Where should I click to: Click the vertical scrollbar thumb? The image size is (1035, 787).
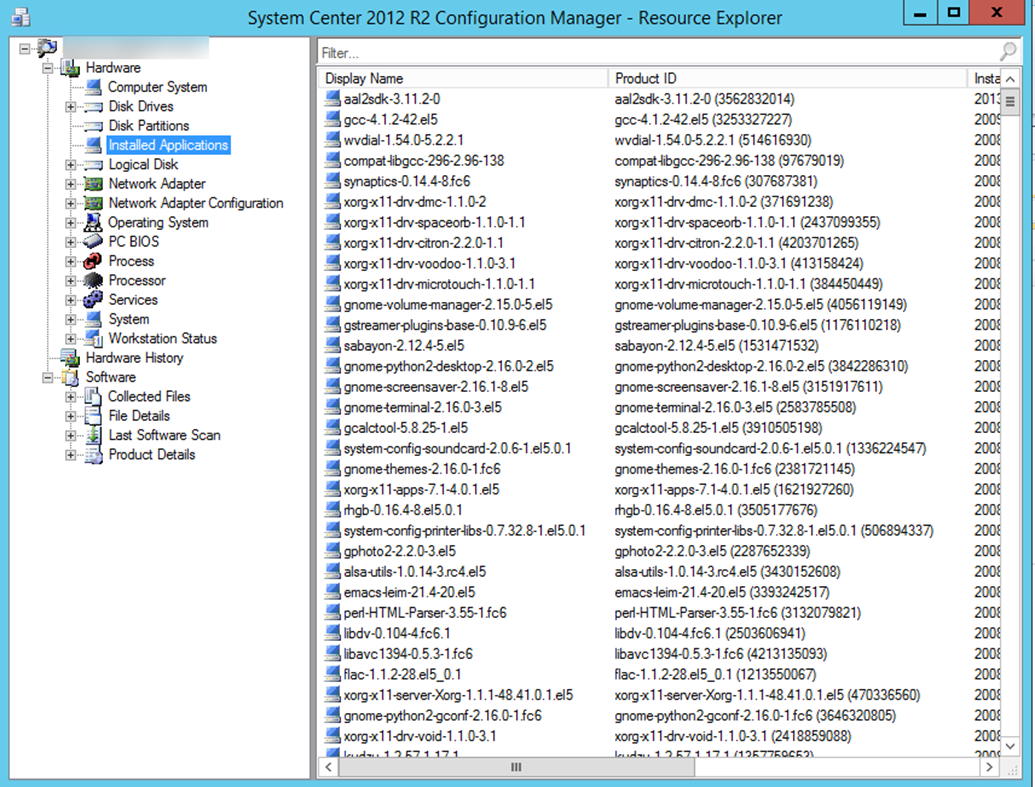click(1010, 102)
